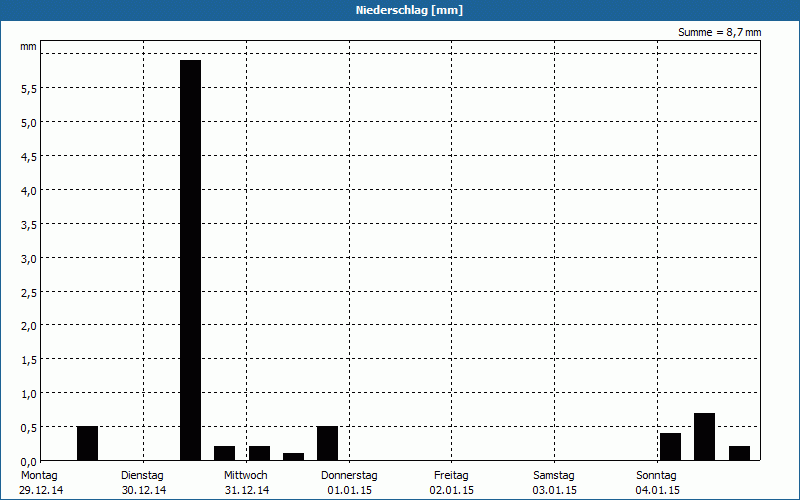800x500 pixels.
Task: Click the tallest bar on Dienstag
Action: [x=191, y=260]
